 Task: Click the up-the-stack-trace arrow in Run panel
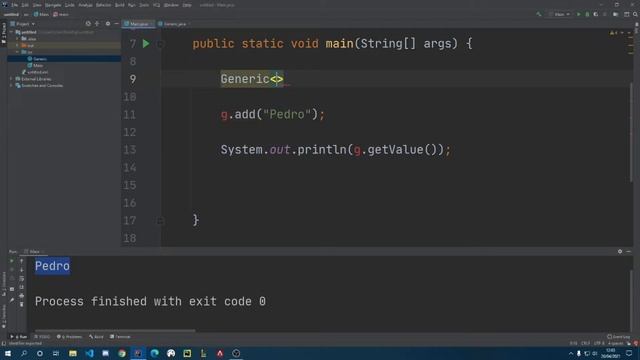tap(22, 261)
